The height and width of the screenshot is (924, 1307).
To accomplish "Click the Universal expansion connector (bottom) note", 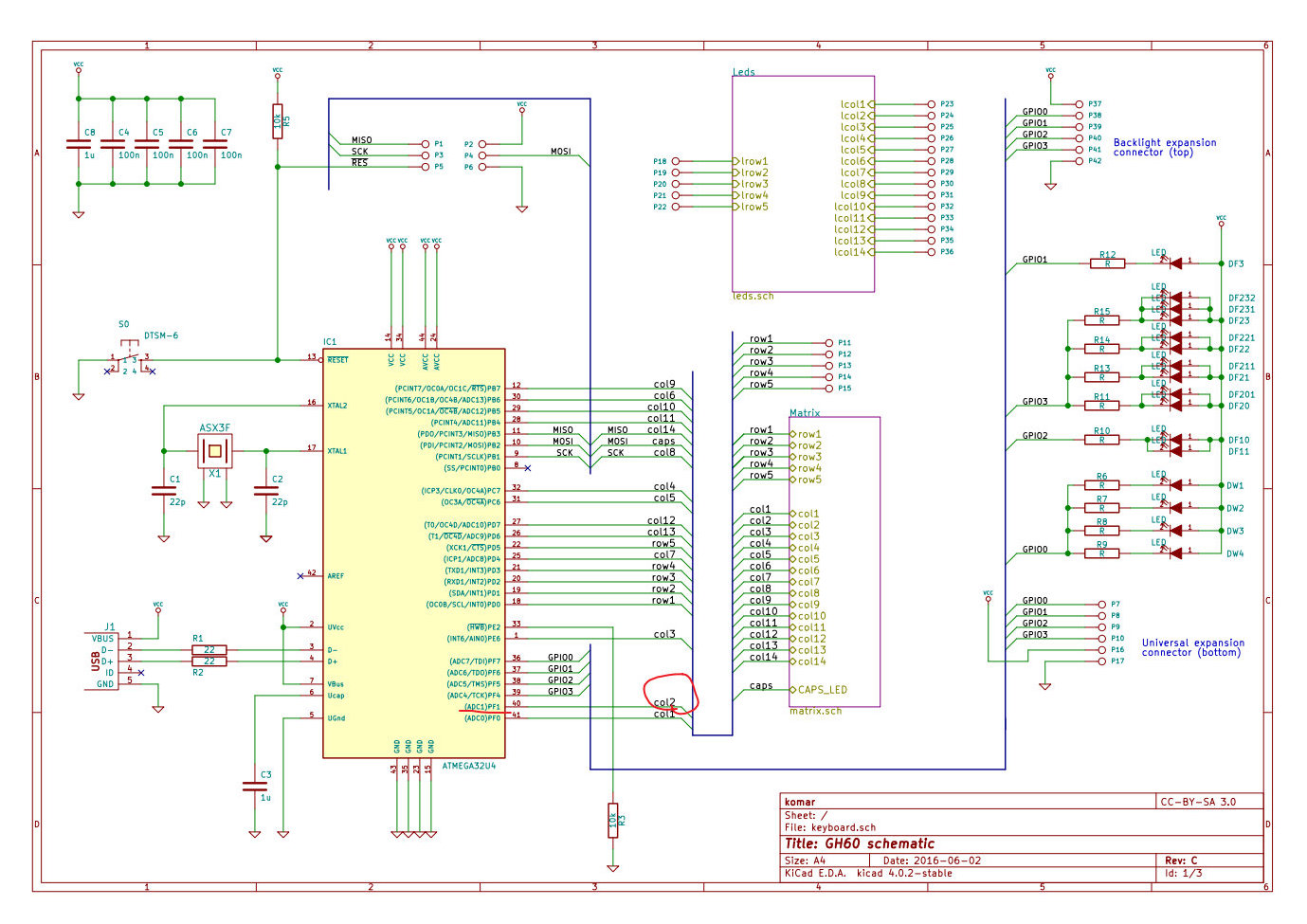I will pyautogui.click(x=1192, y=647).
